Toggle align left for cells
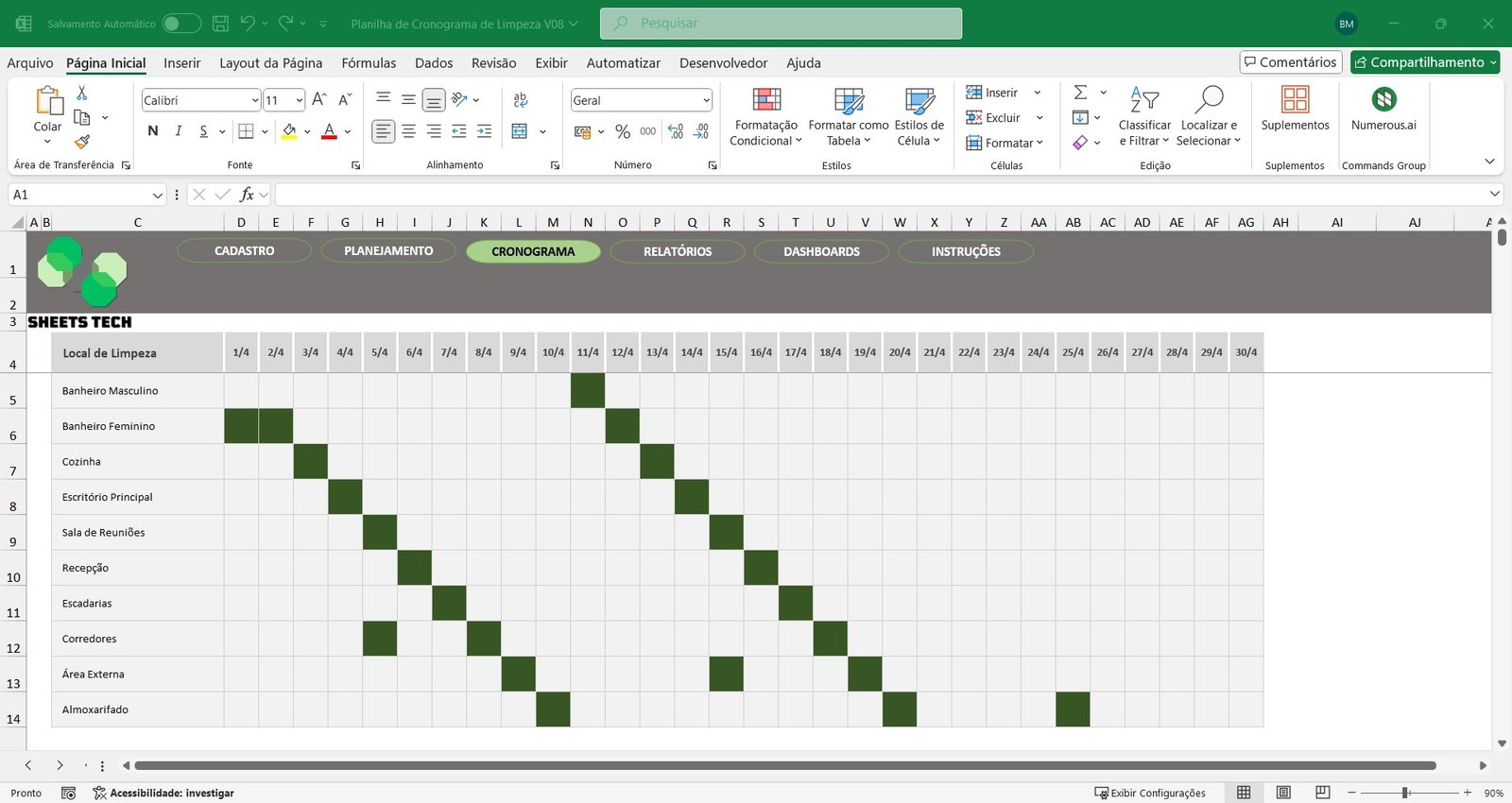Viewport: 1512px width, 803px height. (383, 131)
